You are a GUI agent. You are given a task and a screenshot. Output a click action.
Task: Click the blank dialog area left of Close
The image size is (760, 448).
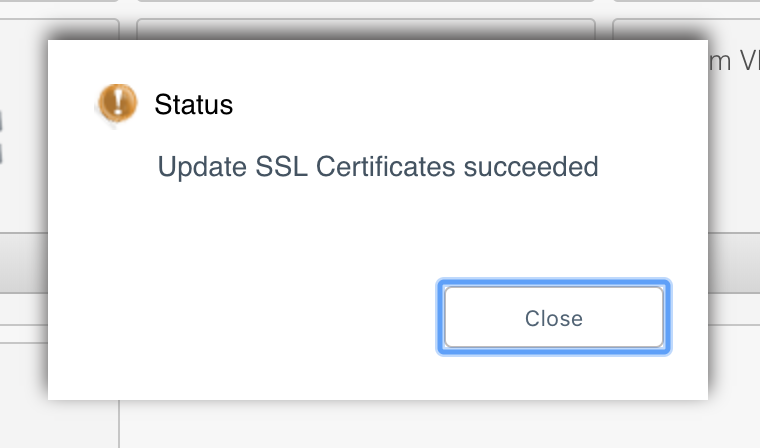242,317
